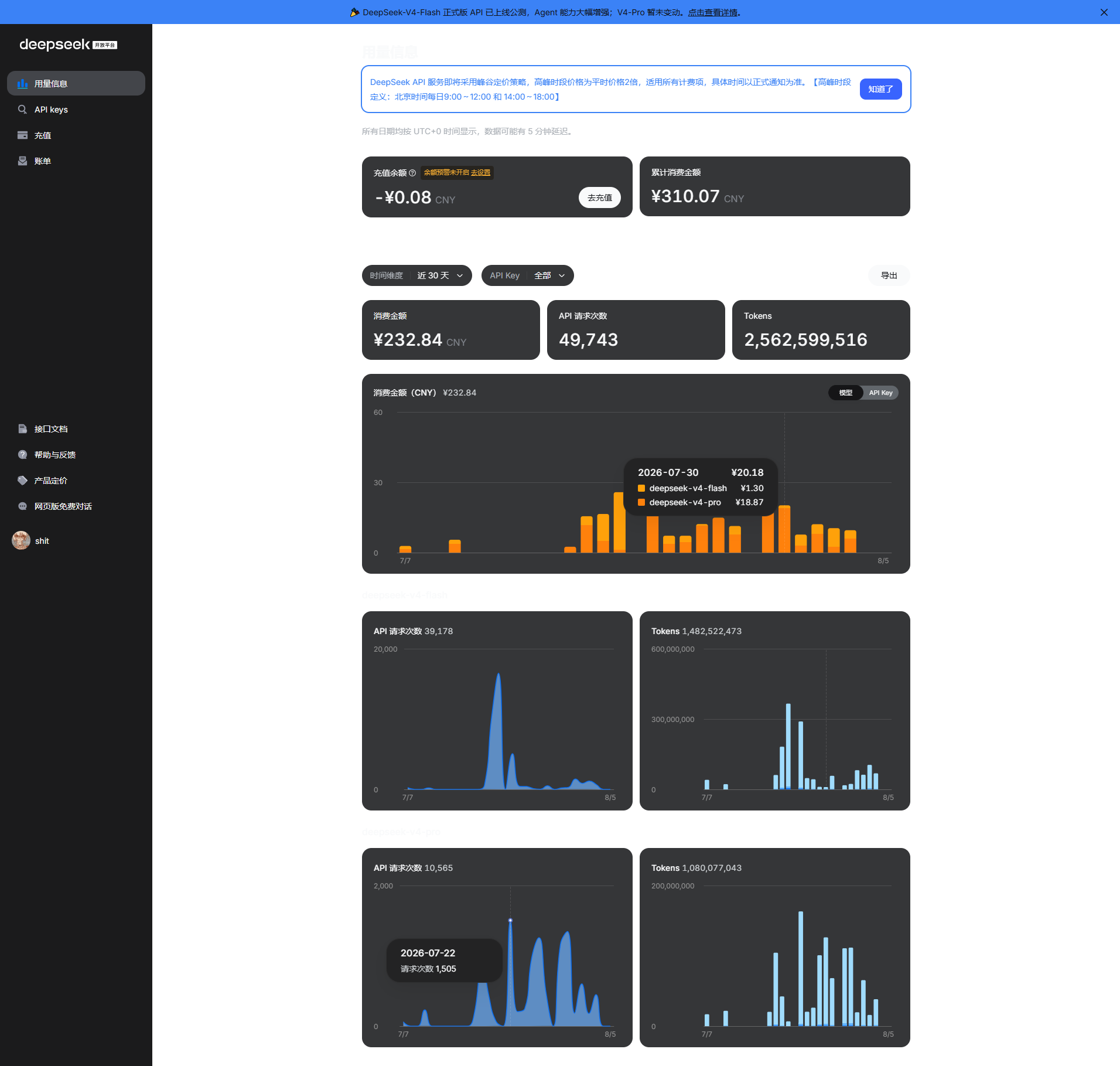Viewport: 1120px width, 1066px height.
Task: Click the 帮助与反馈 question icon
Action: click(22, 455)
